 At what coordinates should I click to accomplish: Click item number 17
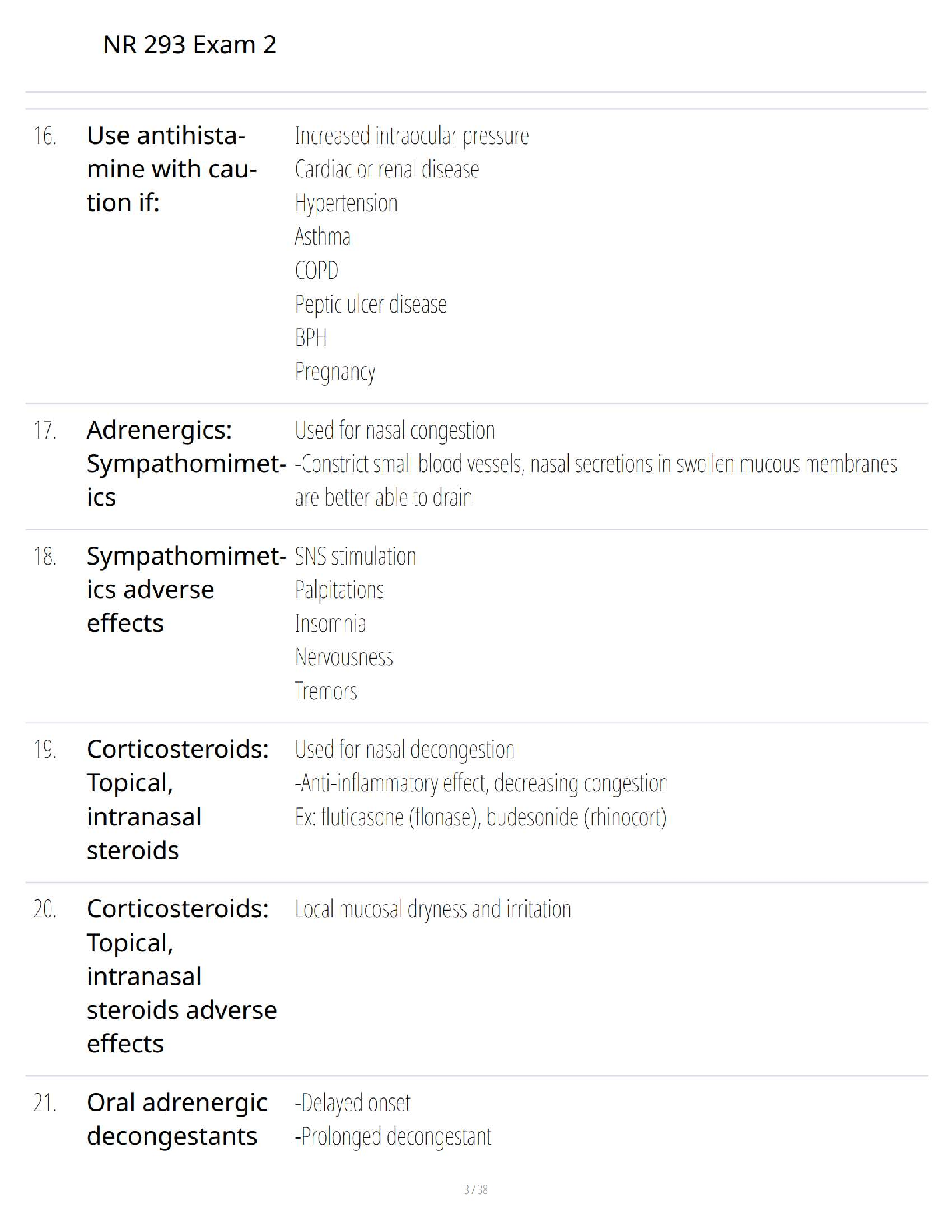click(x=44, y=430)
